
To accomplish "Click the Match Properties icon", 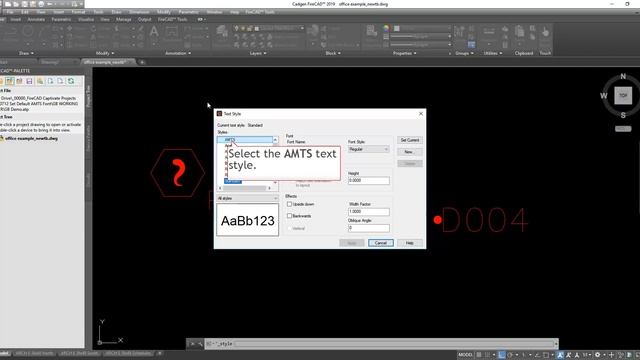I will tap(371, 31).
